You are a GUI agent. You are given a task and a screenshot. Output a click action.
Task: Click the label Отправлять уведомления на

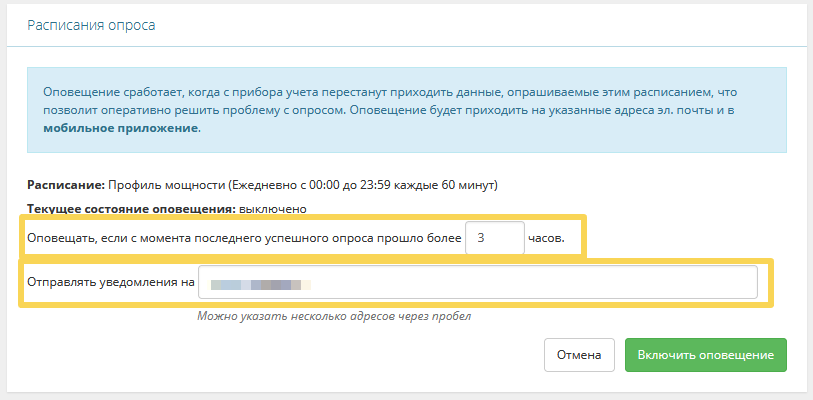[111, 282]
